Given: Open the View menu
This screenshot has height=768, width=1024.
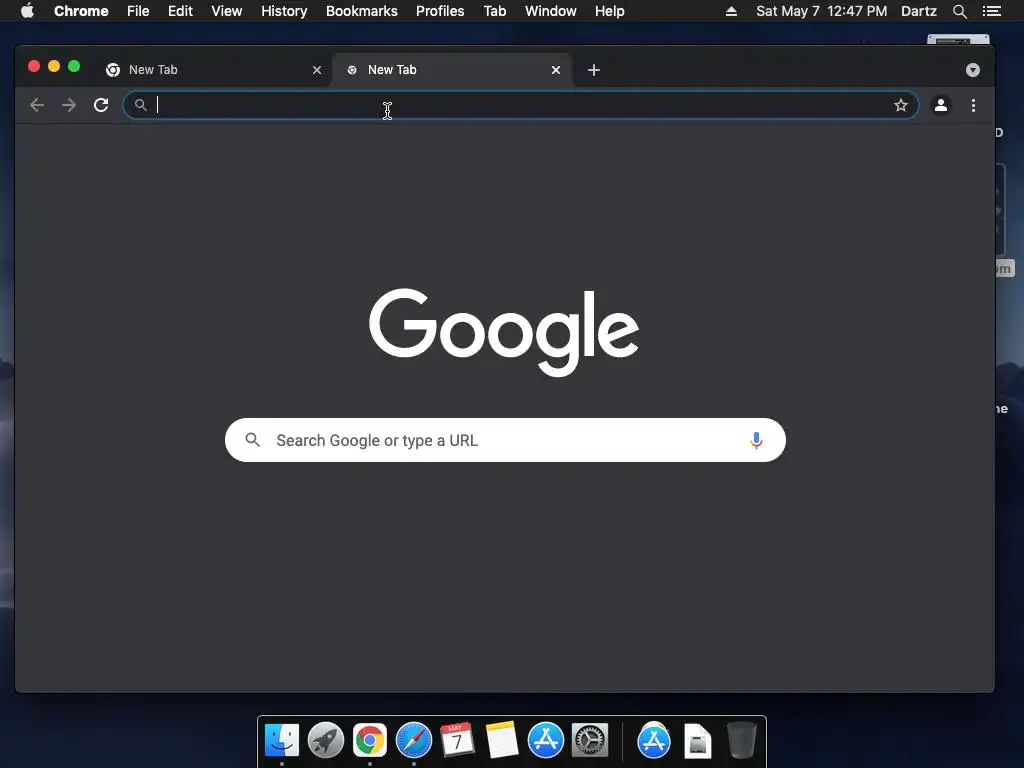Looking at the screenshot, I should 227,11.
